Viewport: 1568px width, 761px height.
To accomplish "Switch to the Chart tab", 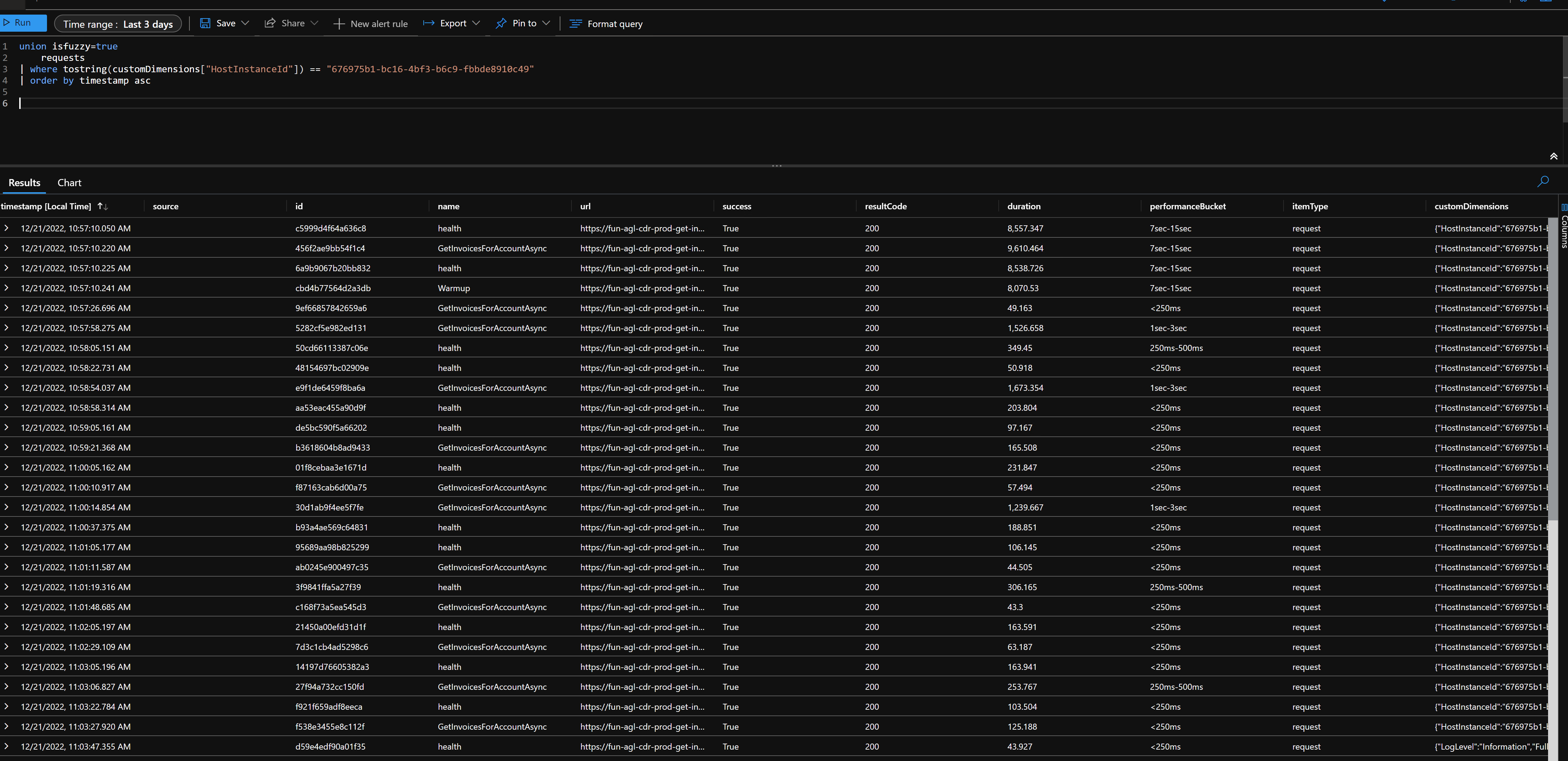I will 69,183.
